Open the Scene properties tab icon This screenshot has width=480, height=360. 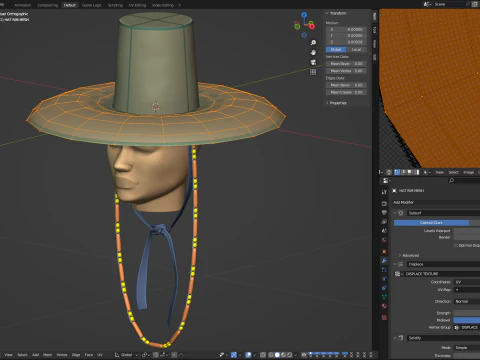[384, 231]
